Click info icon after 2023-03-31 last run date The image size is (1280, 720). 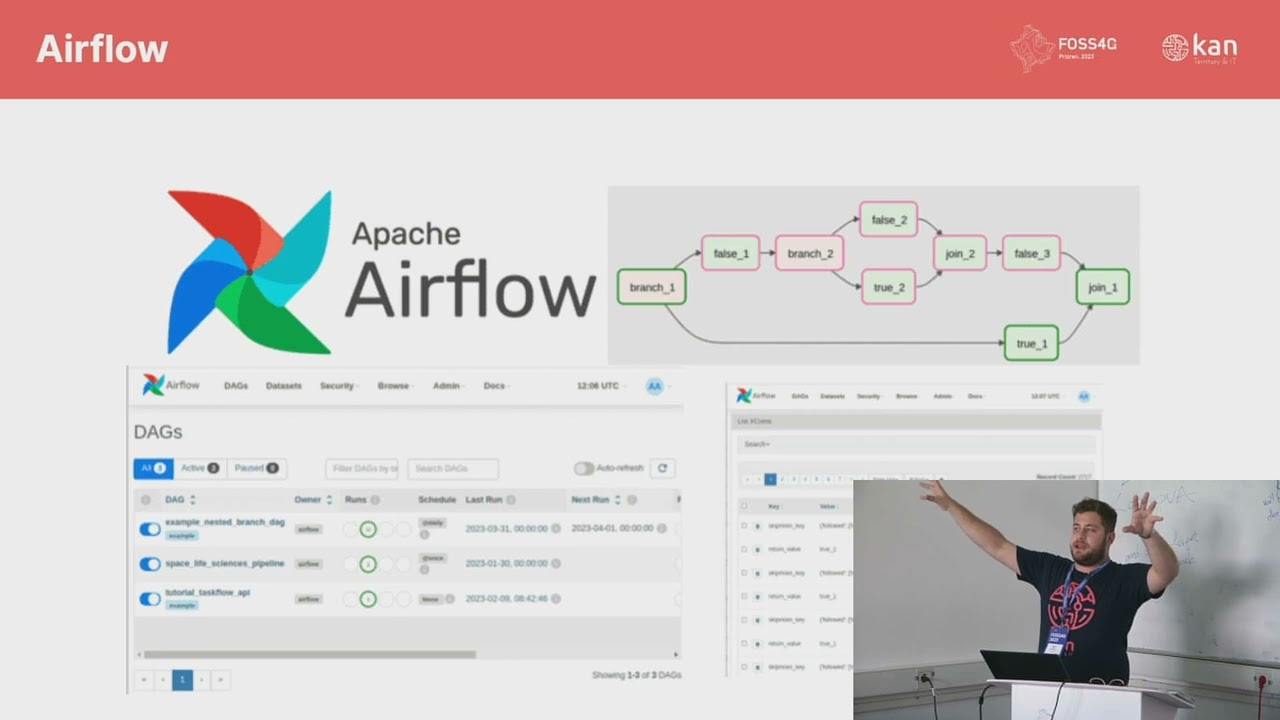click(556, 528)
